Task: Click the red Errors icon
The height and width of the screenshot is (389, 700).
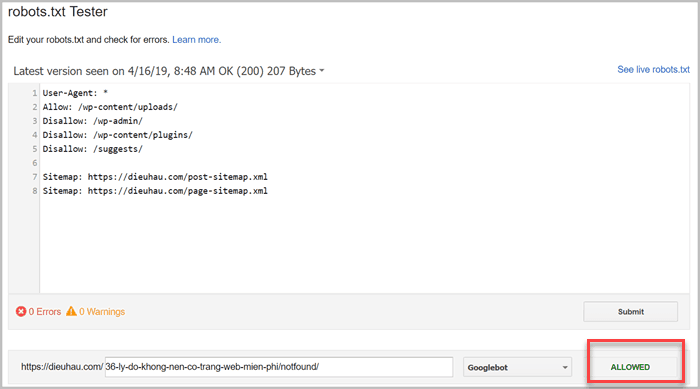Action: [21, 311]
